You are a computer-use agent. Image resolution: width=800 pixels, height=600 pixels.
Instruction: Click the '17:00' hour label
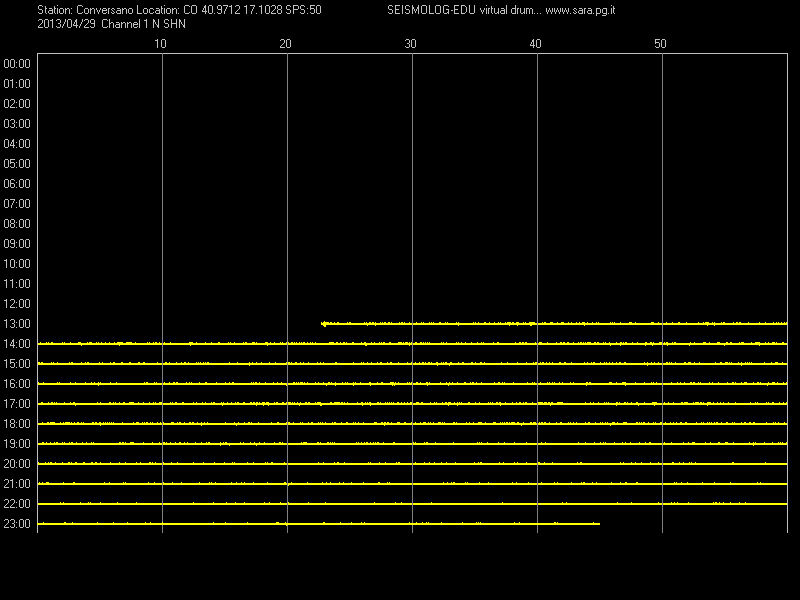pyautogui.click(x=17, y=404)
